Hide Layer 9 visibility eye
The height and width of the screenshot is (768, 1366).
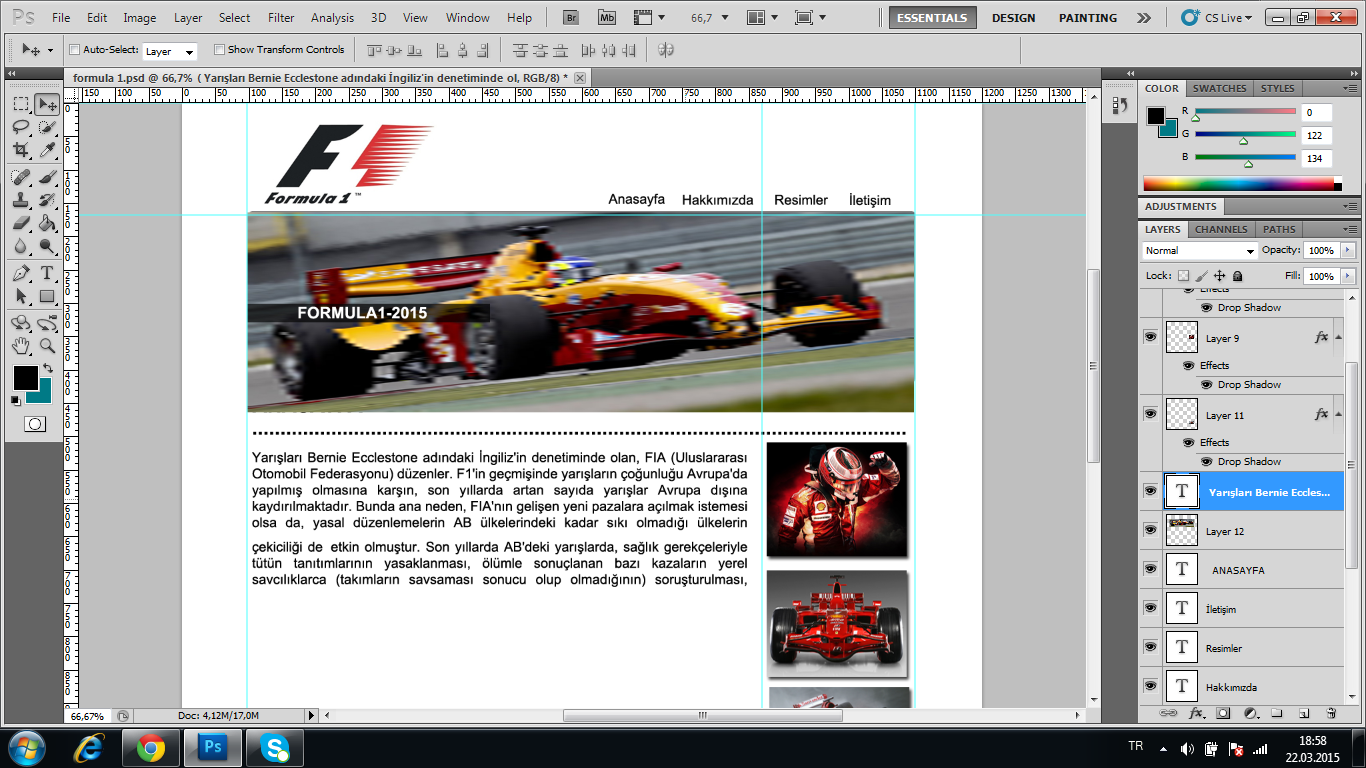(1150, 337)
